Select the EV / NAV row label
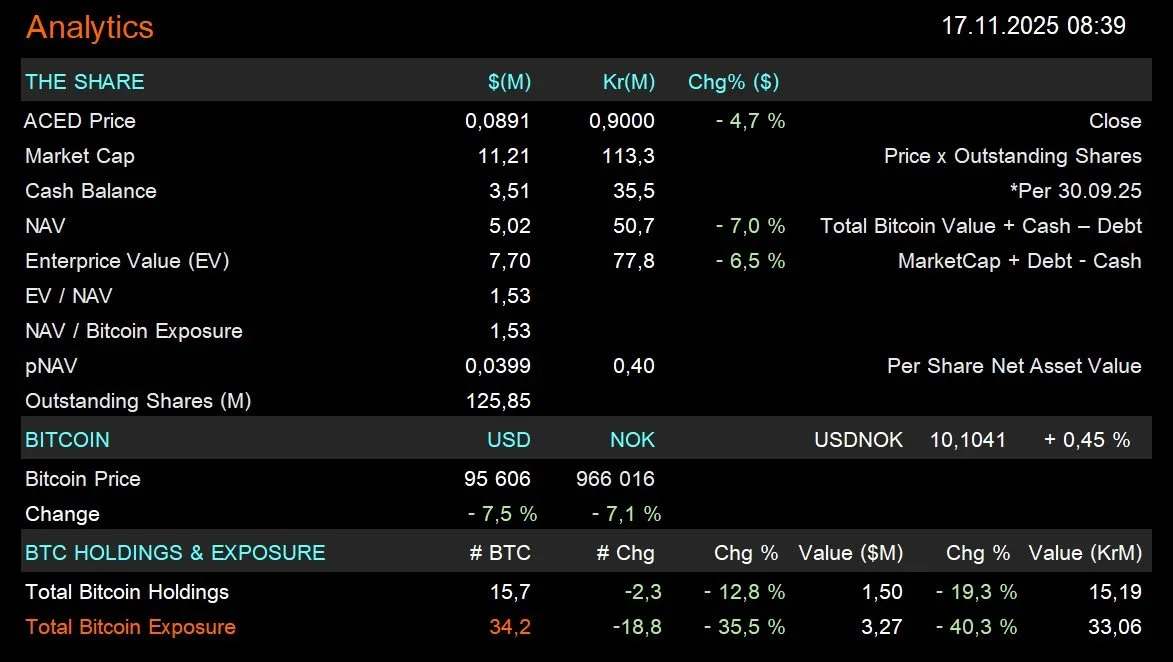This screenshot has height=662, width=1173. click(69, 296)
